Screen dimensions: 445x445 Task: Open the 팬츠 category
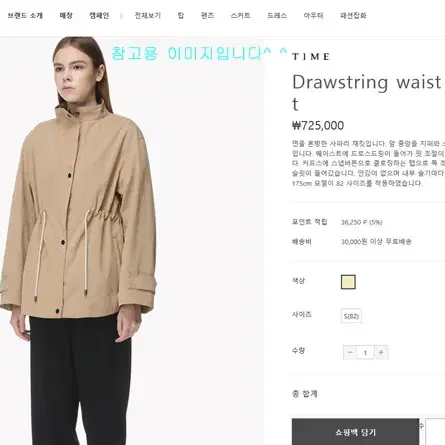pos(207,16)
